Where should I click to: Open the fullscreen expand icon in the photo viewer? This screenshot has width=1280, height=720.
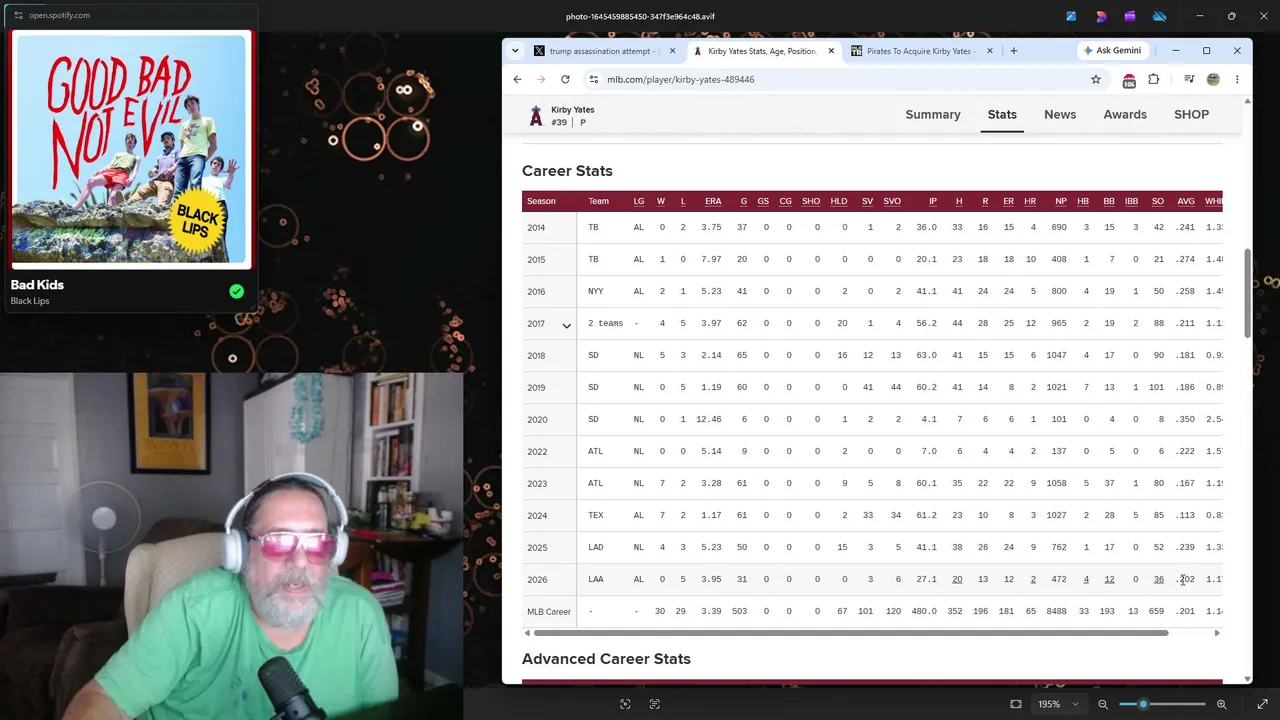1262,704
